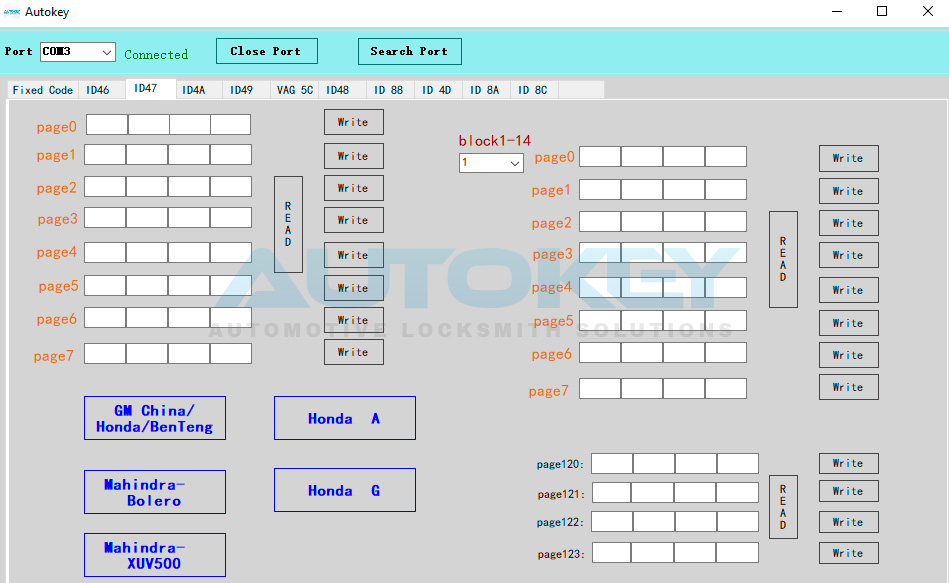Click Write for left page2 row

pos(353,188)
